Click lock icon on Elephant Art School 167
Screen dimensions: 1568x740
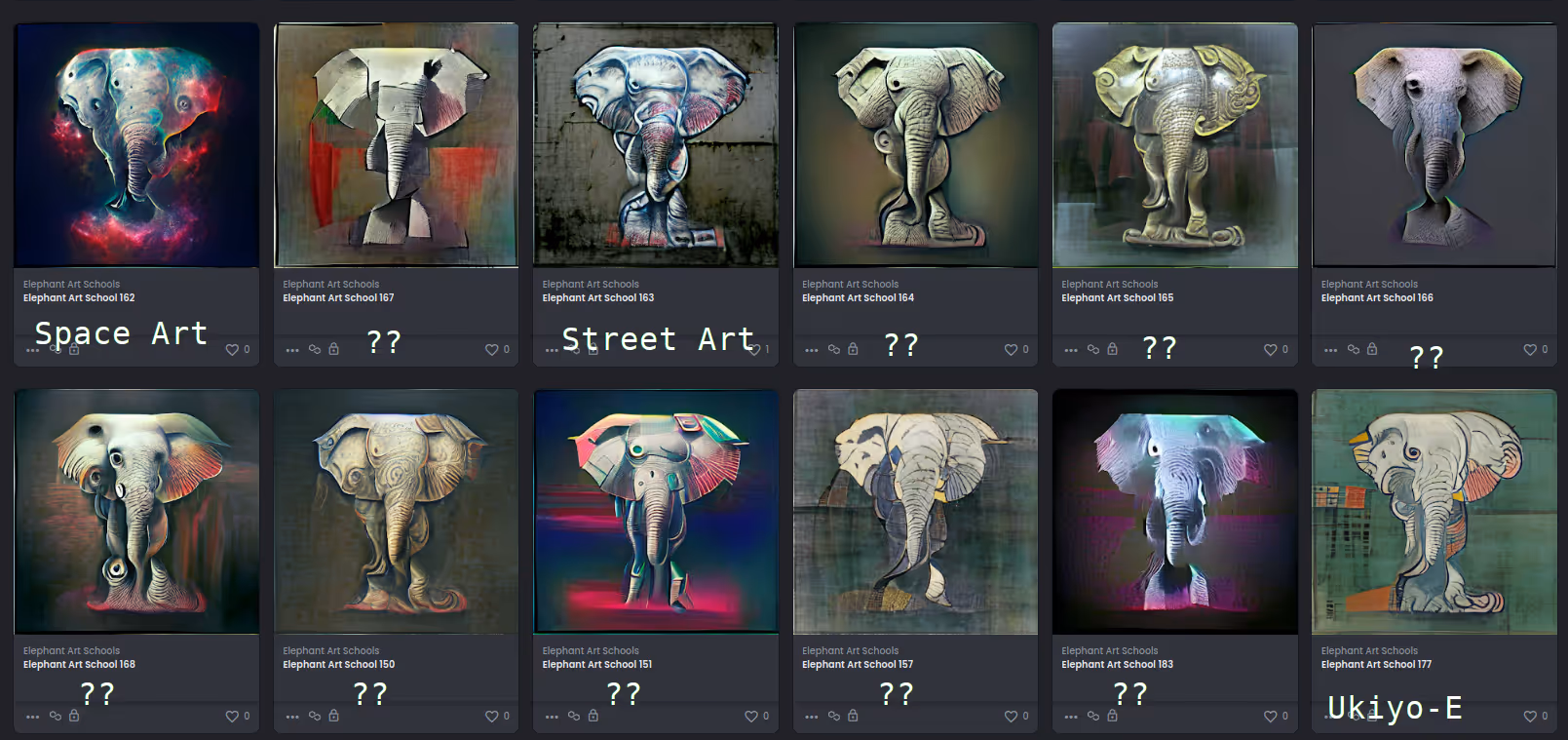point(333,348)
